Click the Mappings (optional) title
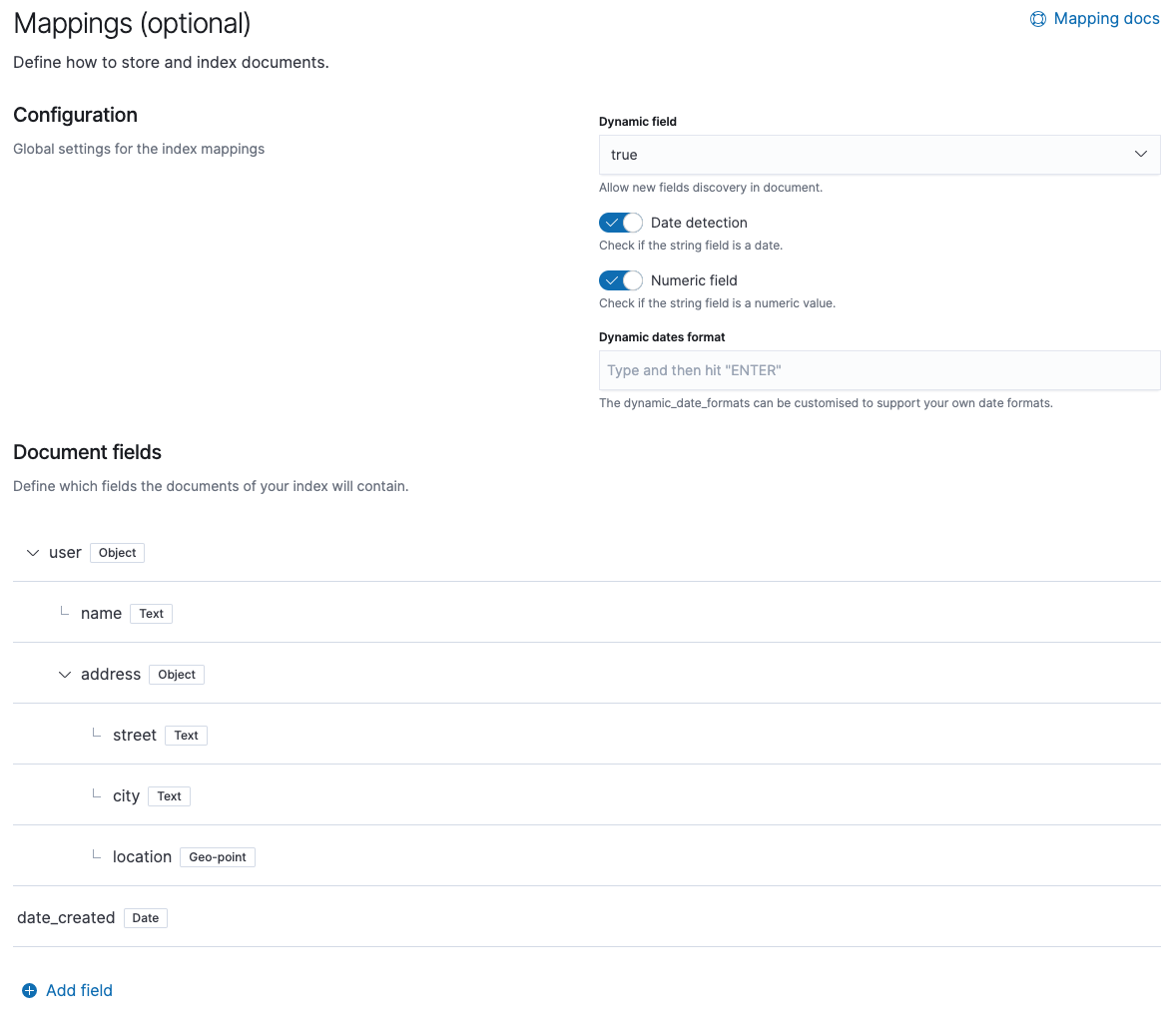The image size is (1176, 1027). (x=132, y=23)
